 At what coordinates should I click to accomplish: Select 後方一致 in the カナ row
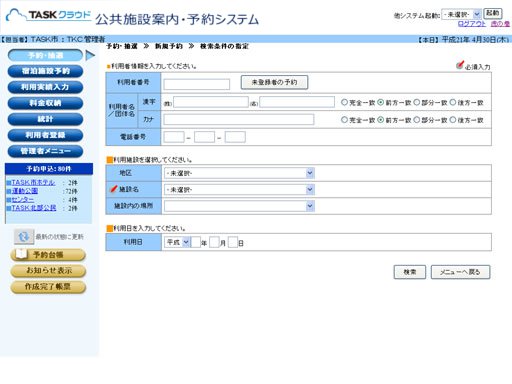point(453,119)
